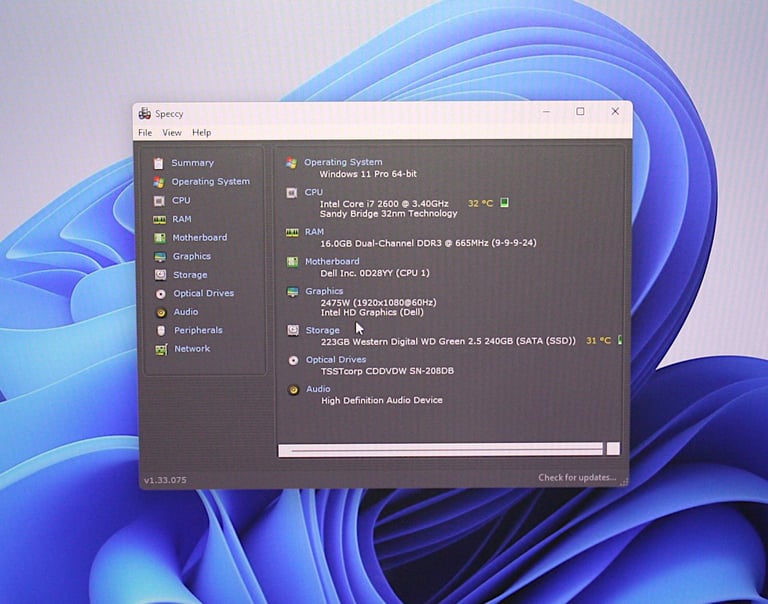This screenshot has height=604, width=768.
Task: Open the Optical Drives heading link in summary
Action: [336, 360]
